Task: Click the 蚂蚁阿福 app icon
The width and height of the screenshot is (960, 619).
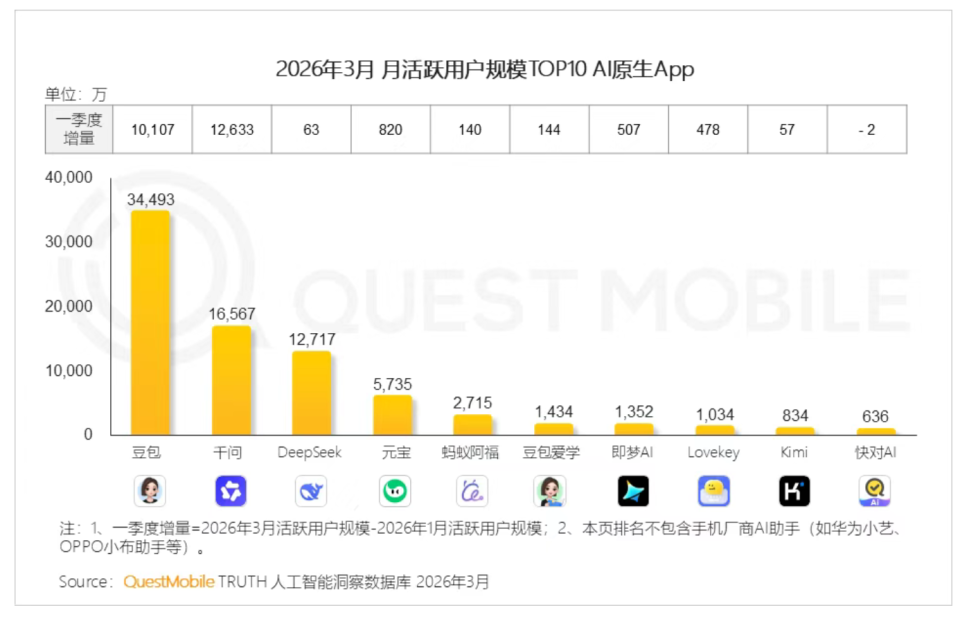Action: (x=472, y=490)
